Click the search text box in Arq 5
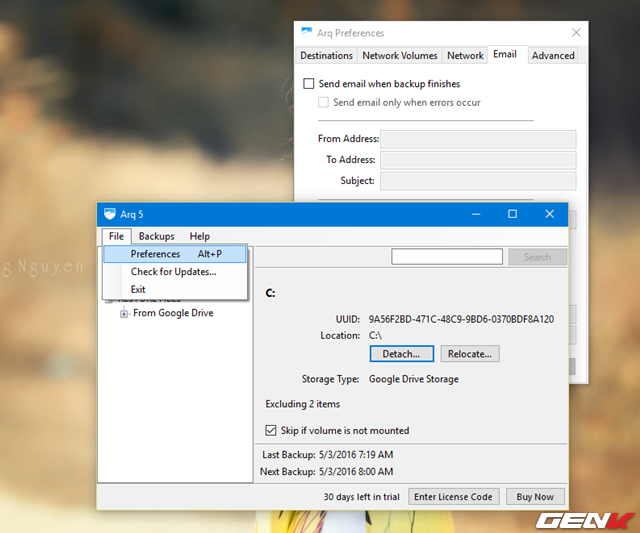The image size is (640, 533). click(x=447, y=257)
